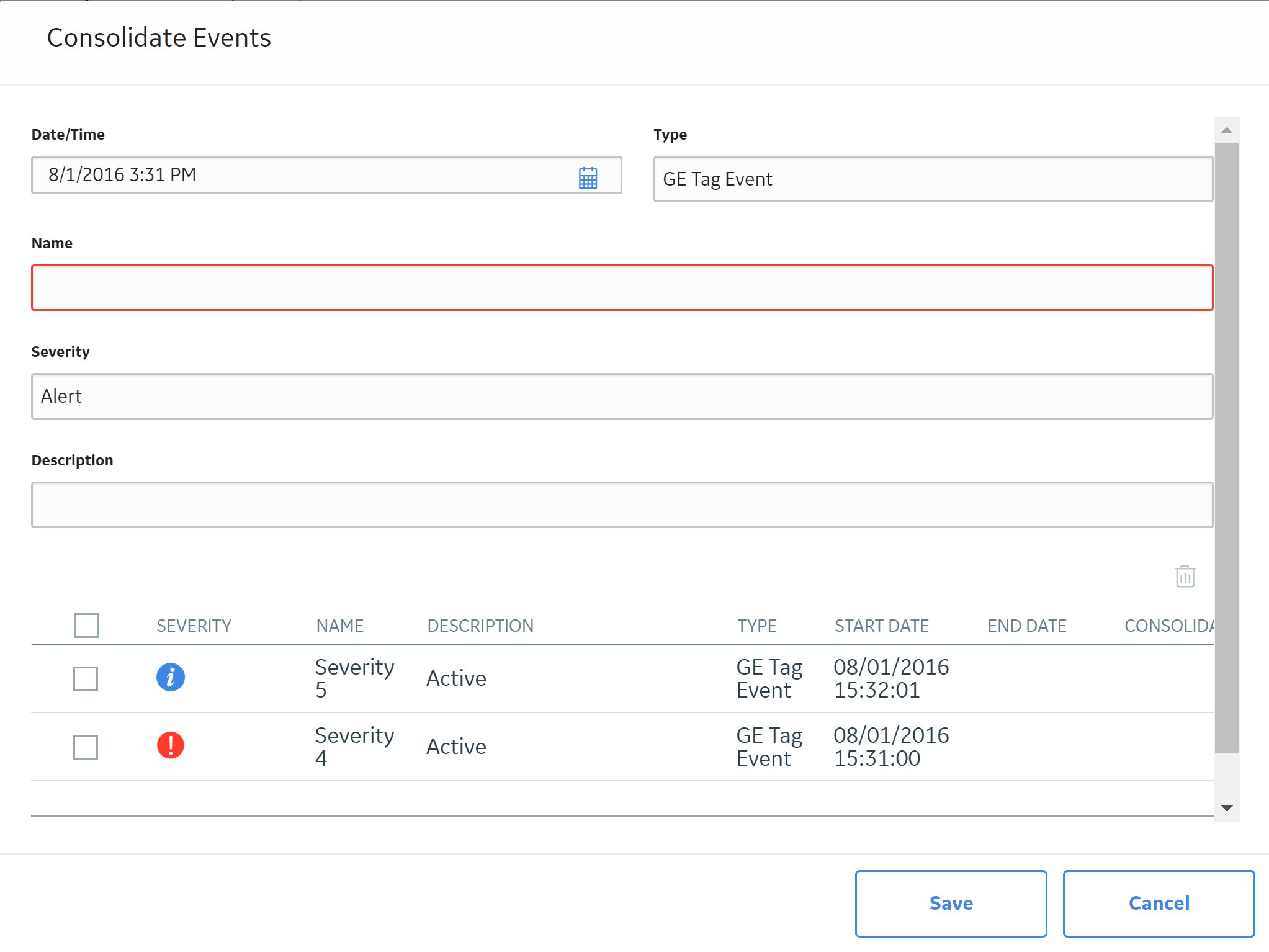This screenshot has width=1269, height=952.
Task: Sort by the DESCRIPTION column header
Action: 480,626
